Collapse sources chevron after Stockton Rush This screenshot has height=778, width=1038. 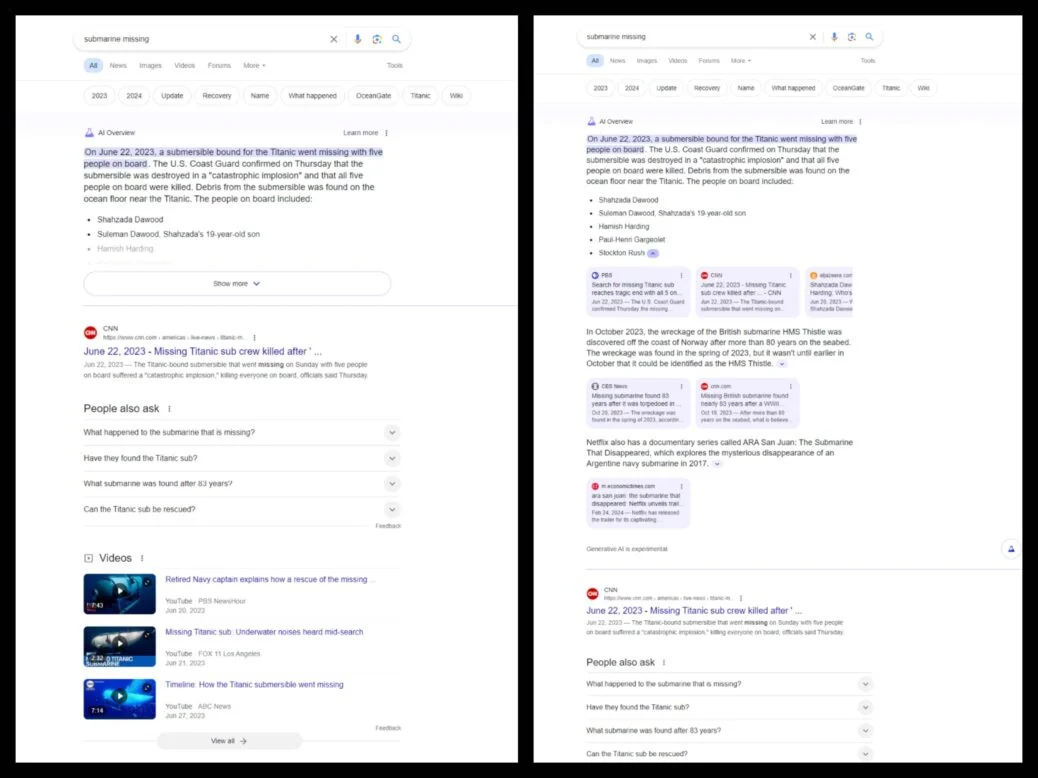coord(653,254)
